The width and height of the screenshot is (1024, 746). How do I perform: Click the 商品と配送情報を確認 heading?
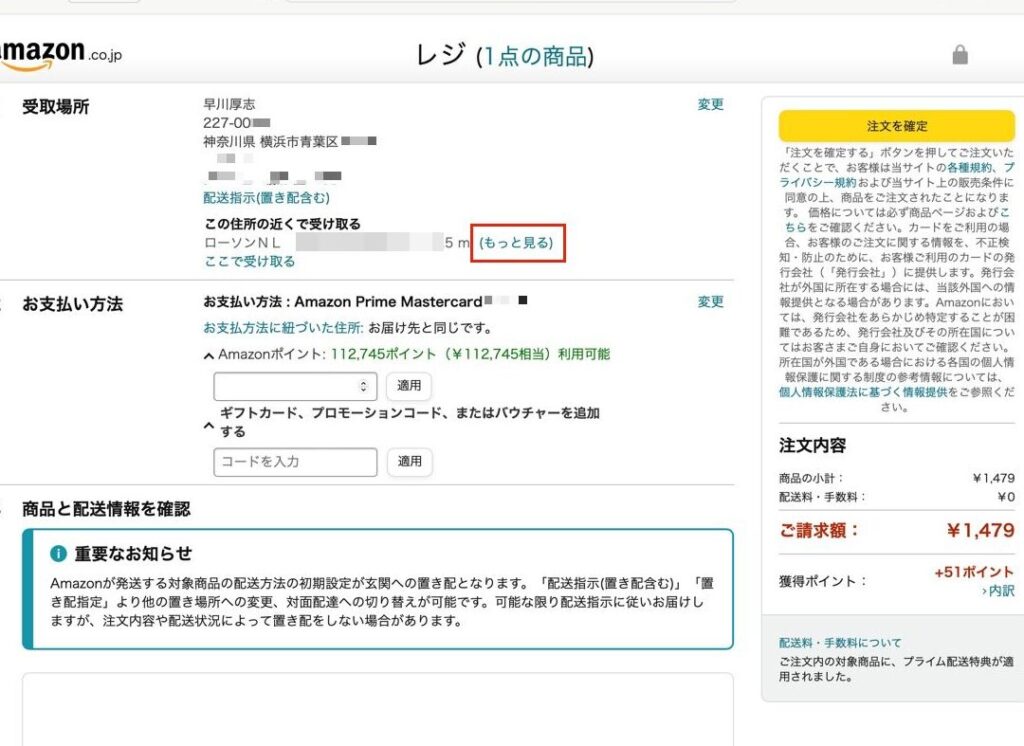pos(106,509)
